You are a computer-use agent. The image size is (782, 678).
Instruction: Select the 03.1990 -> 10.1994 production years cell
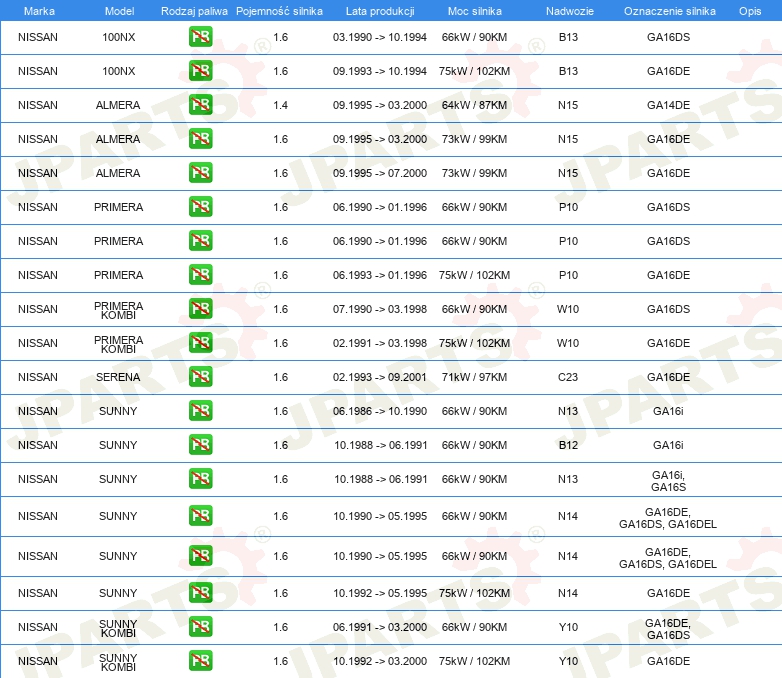pyautogui.click(x=380, y=37)
